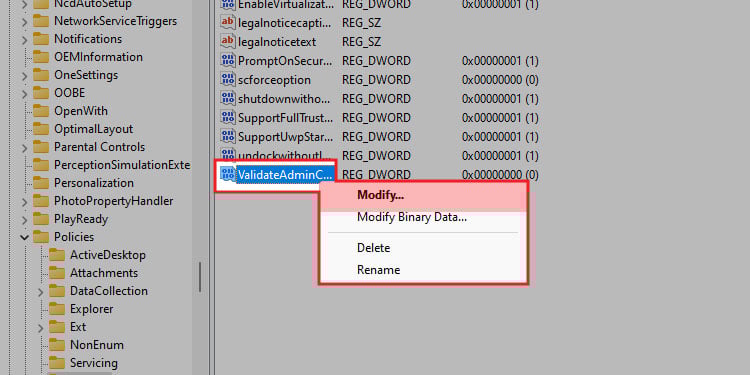Viewport: 750px width, 375px height.
Task: Collapse the Policies key
Action: pos(24,237)
